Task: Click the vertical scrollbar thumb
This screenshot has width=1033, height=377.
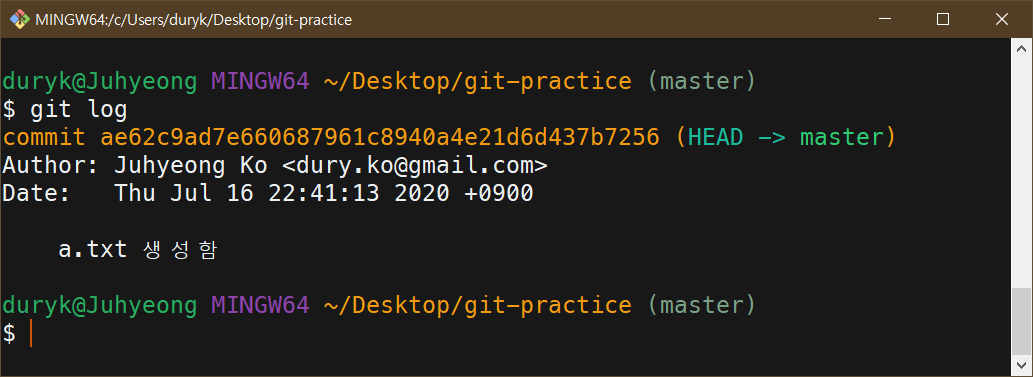Action: [1022, 322]
